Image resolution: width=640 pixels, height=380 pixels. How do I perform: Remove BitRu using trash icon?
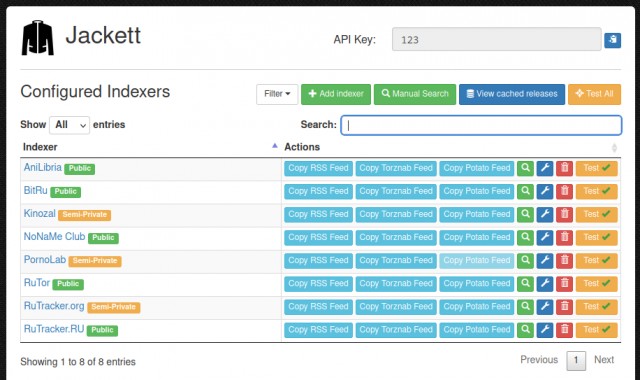click(x=564, y=191)
